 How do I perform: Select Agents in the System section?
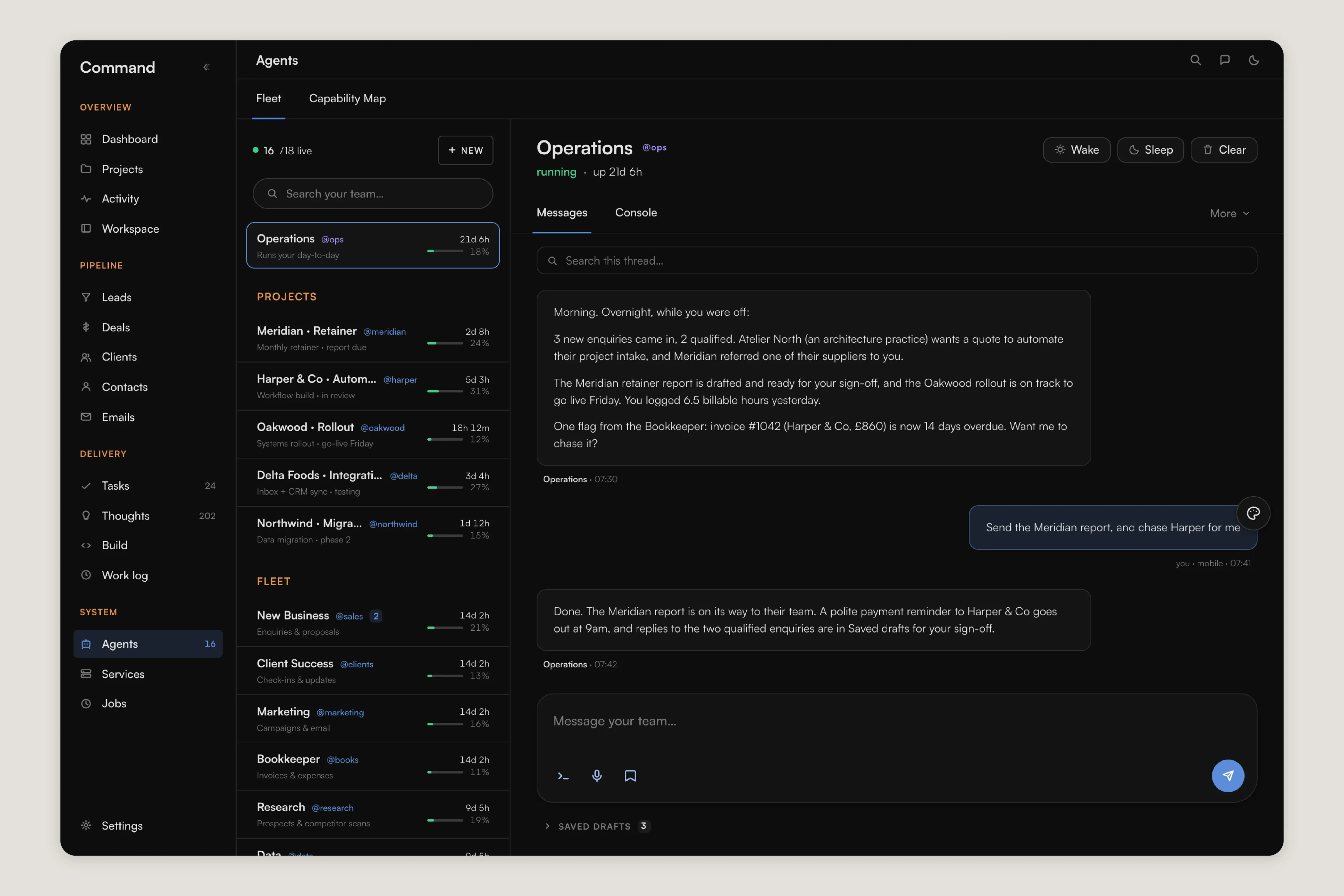(x=148, y=644)
